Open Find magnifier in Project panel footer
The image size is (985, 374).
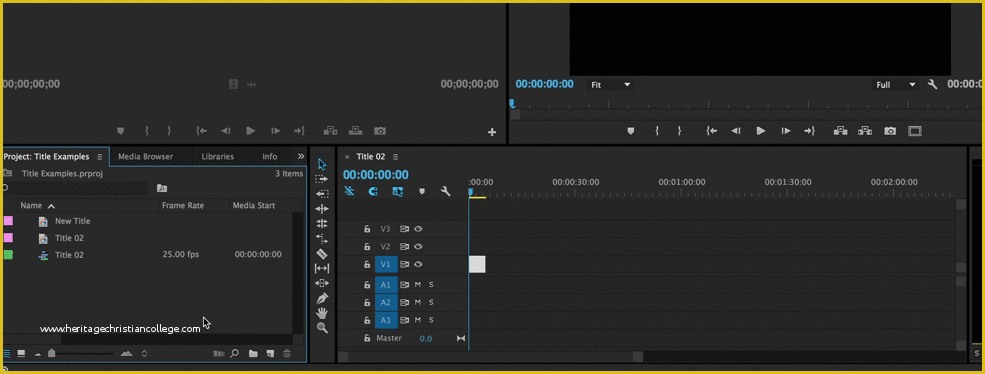[x=235, y=353]
